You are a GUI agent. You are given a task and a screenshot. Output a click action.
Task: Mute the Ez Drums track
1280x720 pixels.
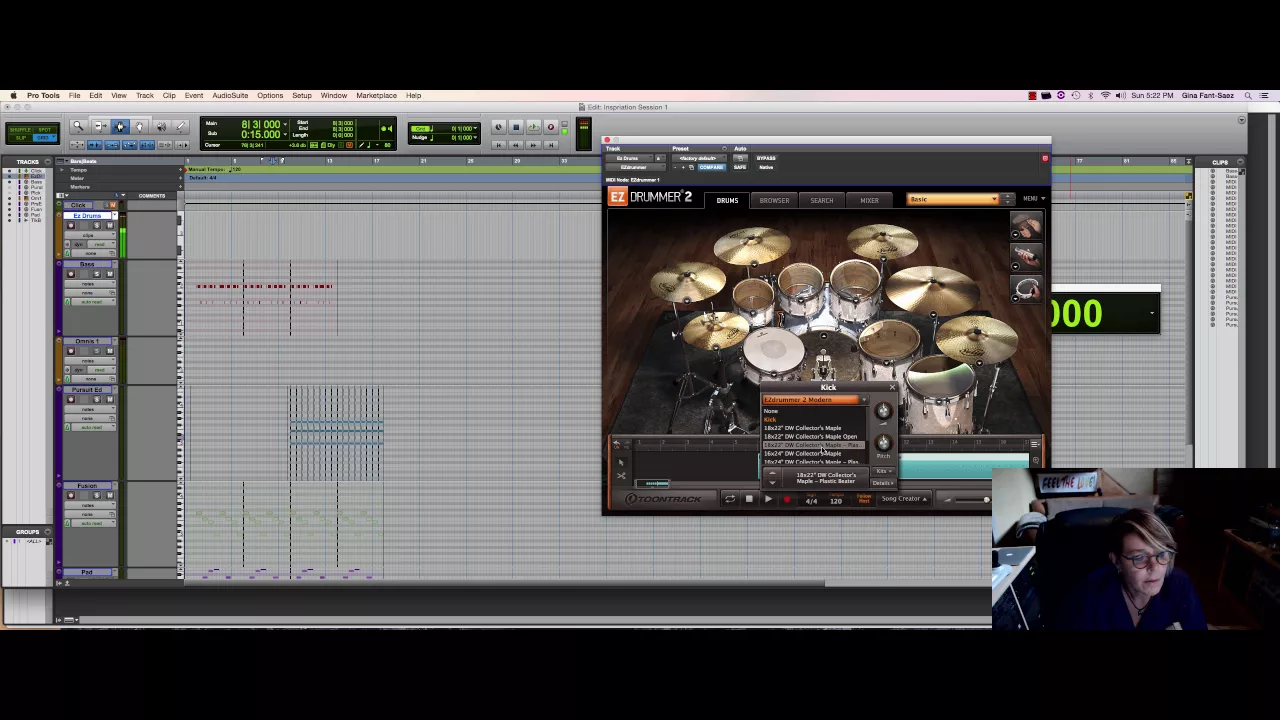coord(109,225)
